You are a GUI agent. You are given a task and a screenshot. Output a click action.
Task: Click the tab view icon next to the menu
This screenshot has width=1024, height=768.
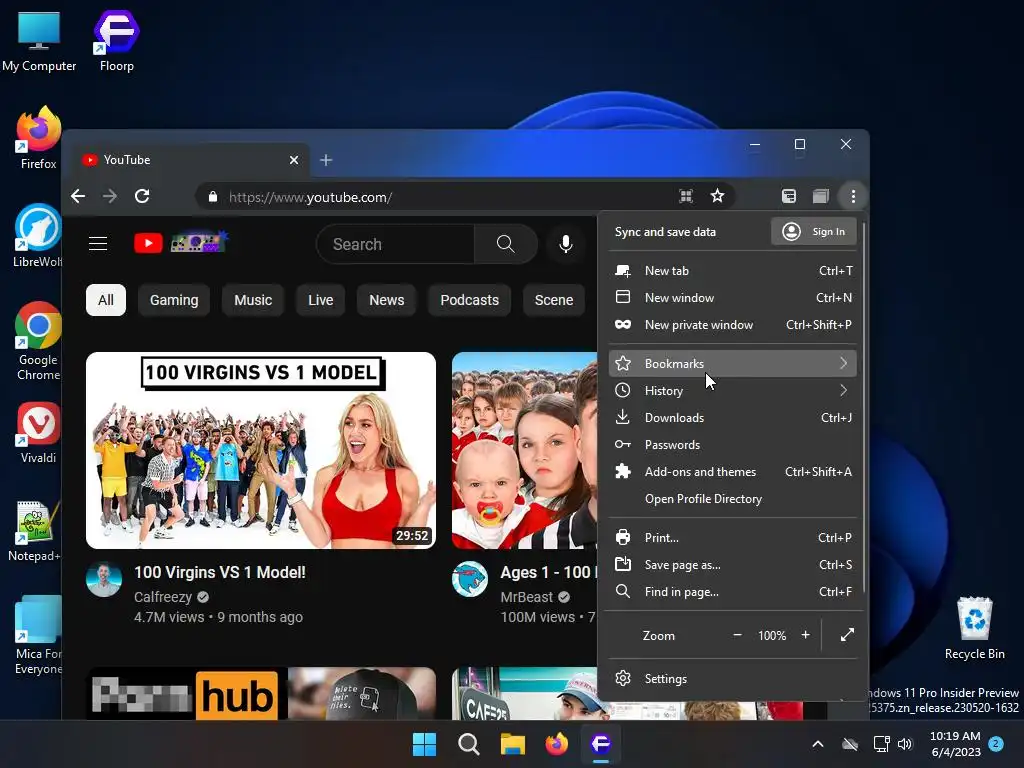pyautogui.click(x=821, y=197)
